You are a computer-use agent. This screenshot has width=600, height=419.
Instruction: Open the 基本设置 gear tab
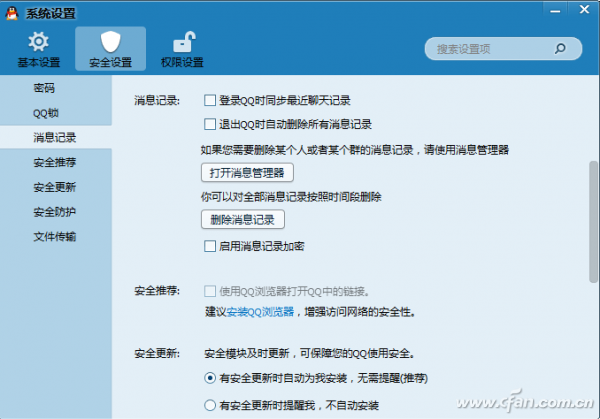pyautogui.click(x=39, y=49)
